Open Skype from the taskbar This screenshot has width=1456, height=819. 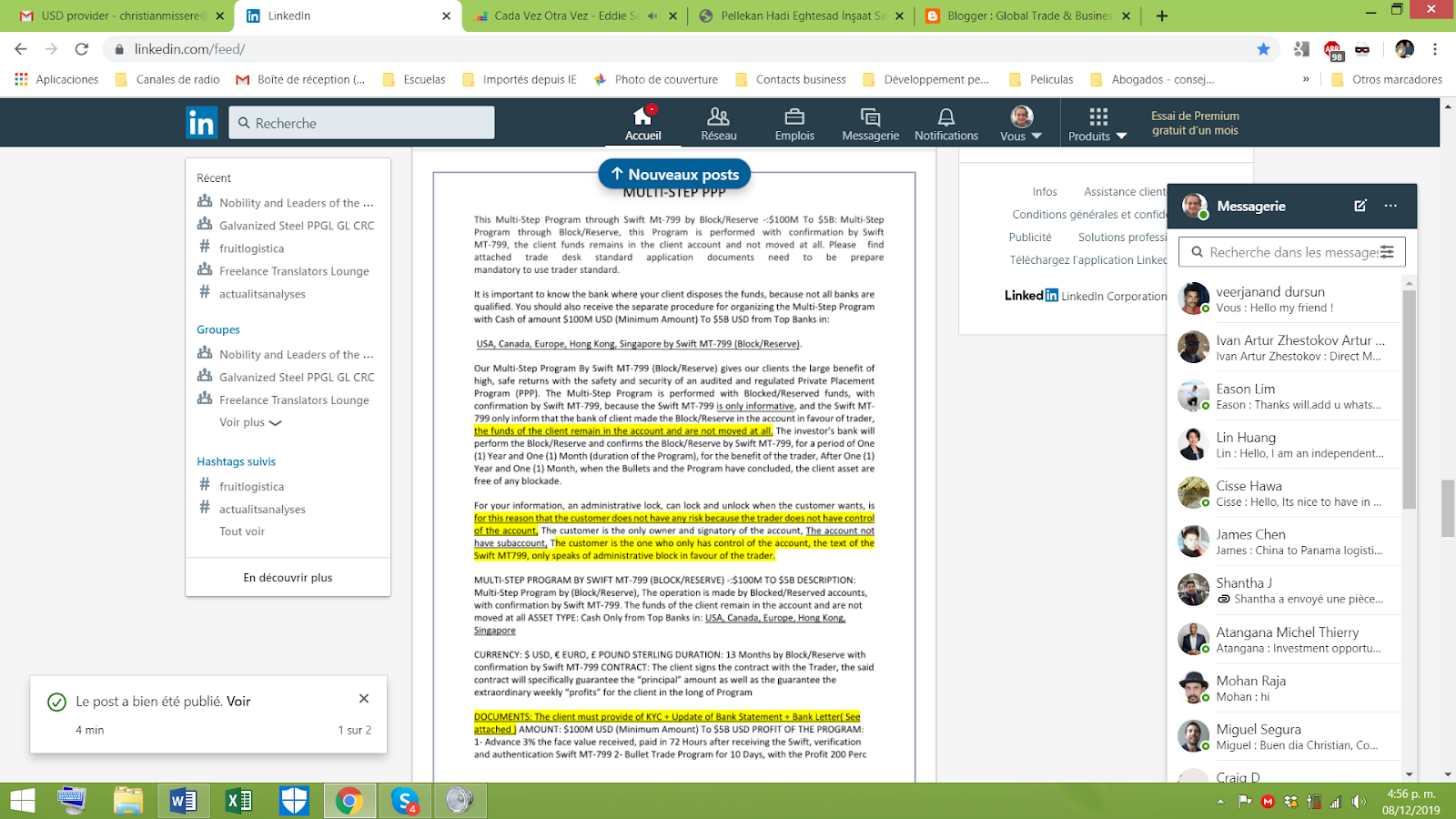(404, 801)
